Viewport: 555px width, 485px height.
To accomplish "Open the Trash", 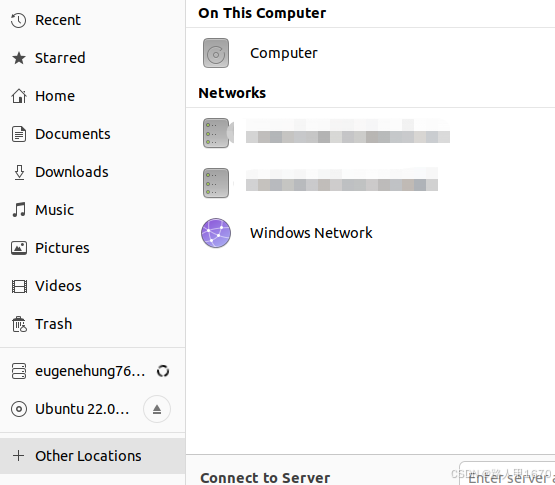I will (92, 324).
